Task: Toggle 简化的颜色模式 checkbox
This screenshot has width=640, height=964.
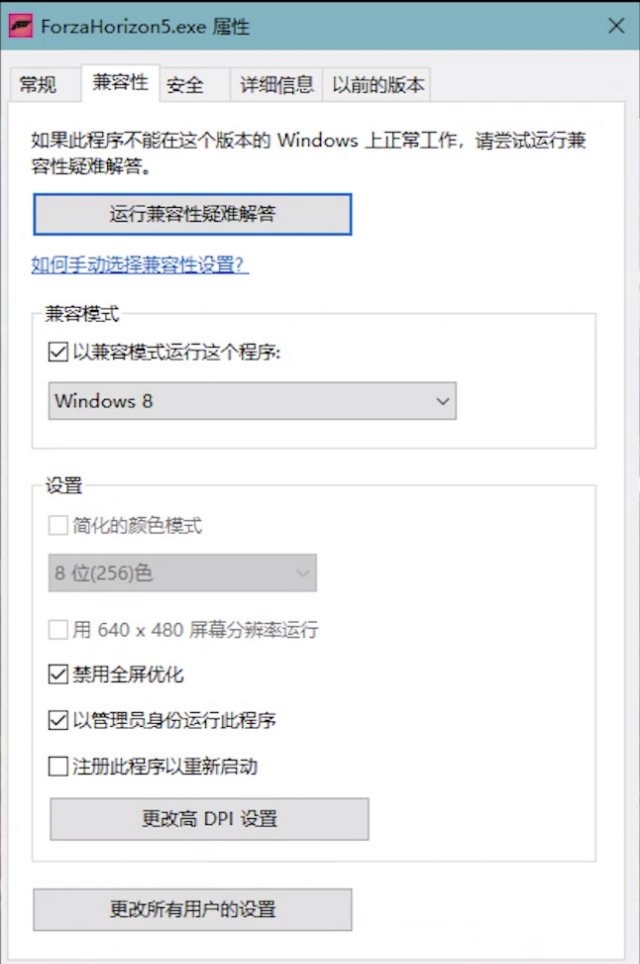Action: coord(58,526)
